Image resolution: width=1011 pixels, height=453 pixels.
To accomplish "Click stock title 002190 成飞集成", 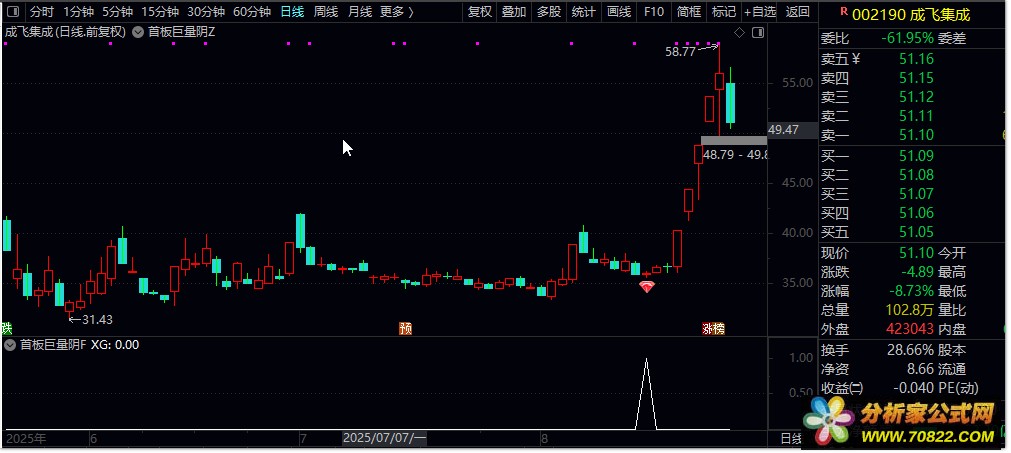I will click(910, 14).
